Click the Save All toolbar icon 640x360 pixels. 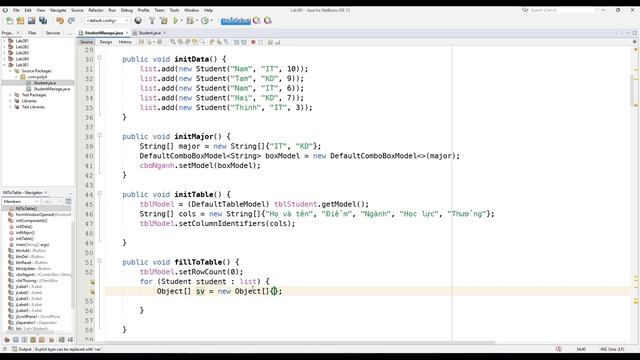pos(43,20)
